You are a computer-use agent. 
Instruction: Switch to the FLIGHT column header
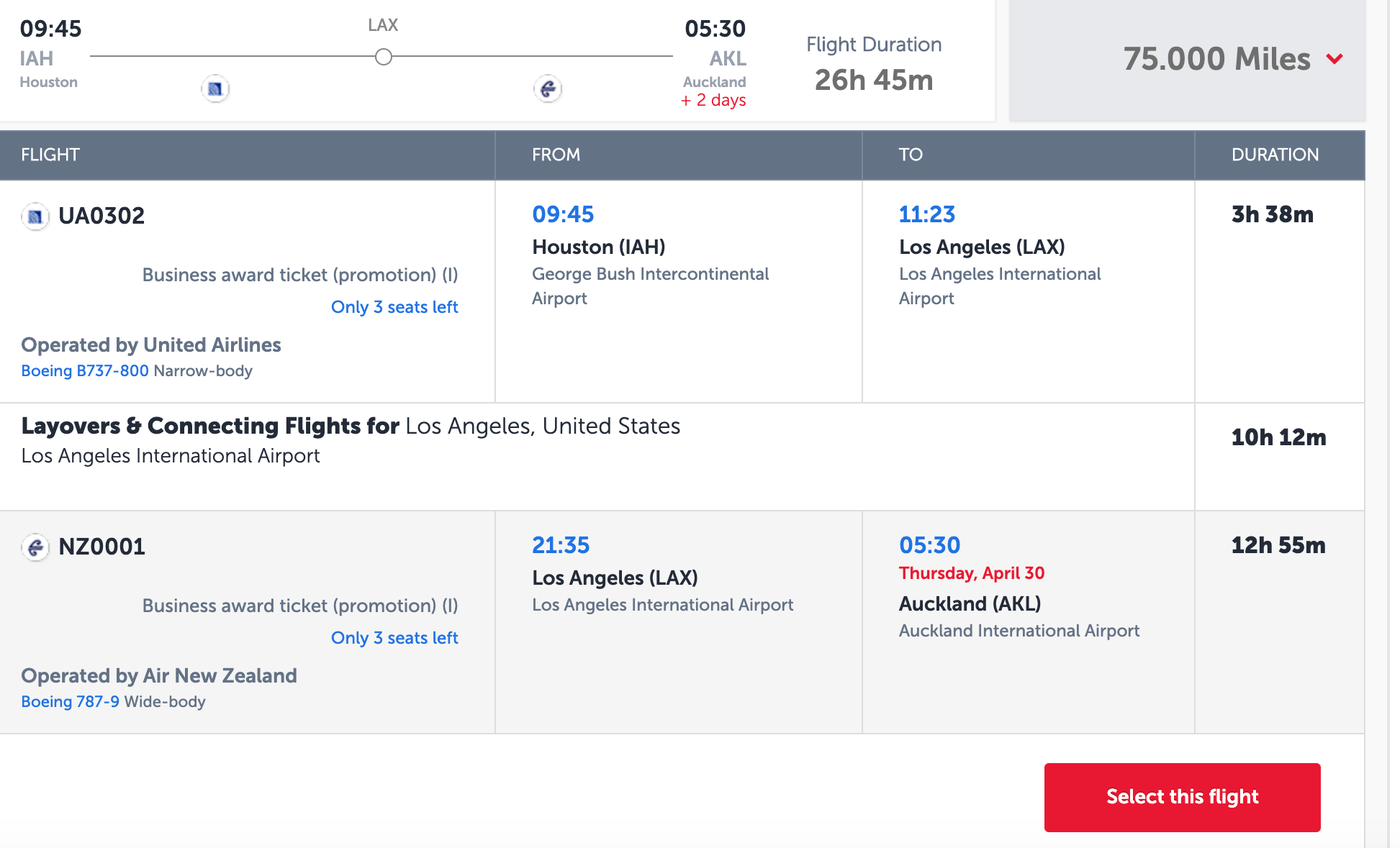coord(50,155)
